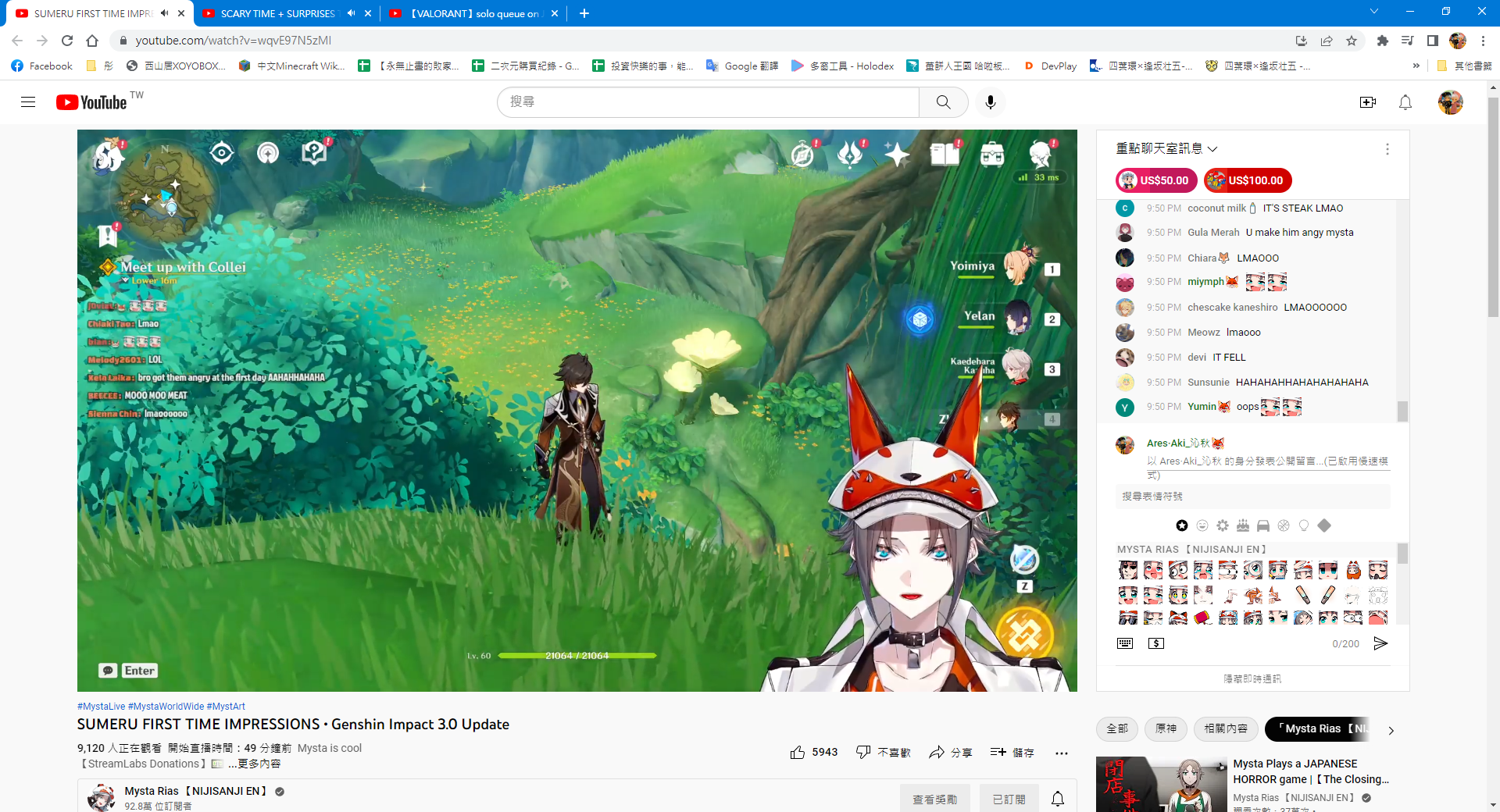Screen dimensions: 1500x812
Task: Select the Mysta Rias filter chip
Action: pos(1317,728)
